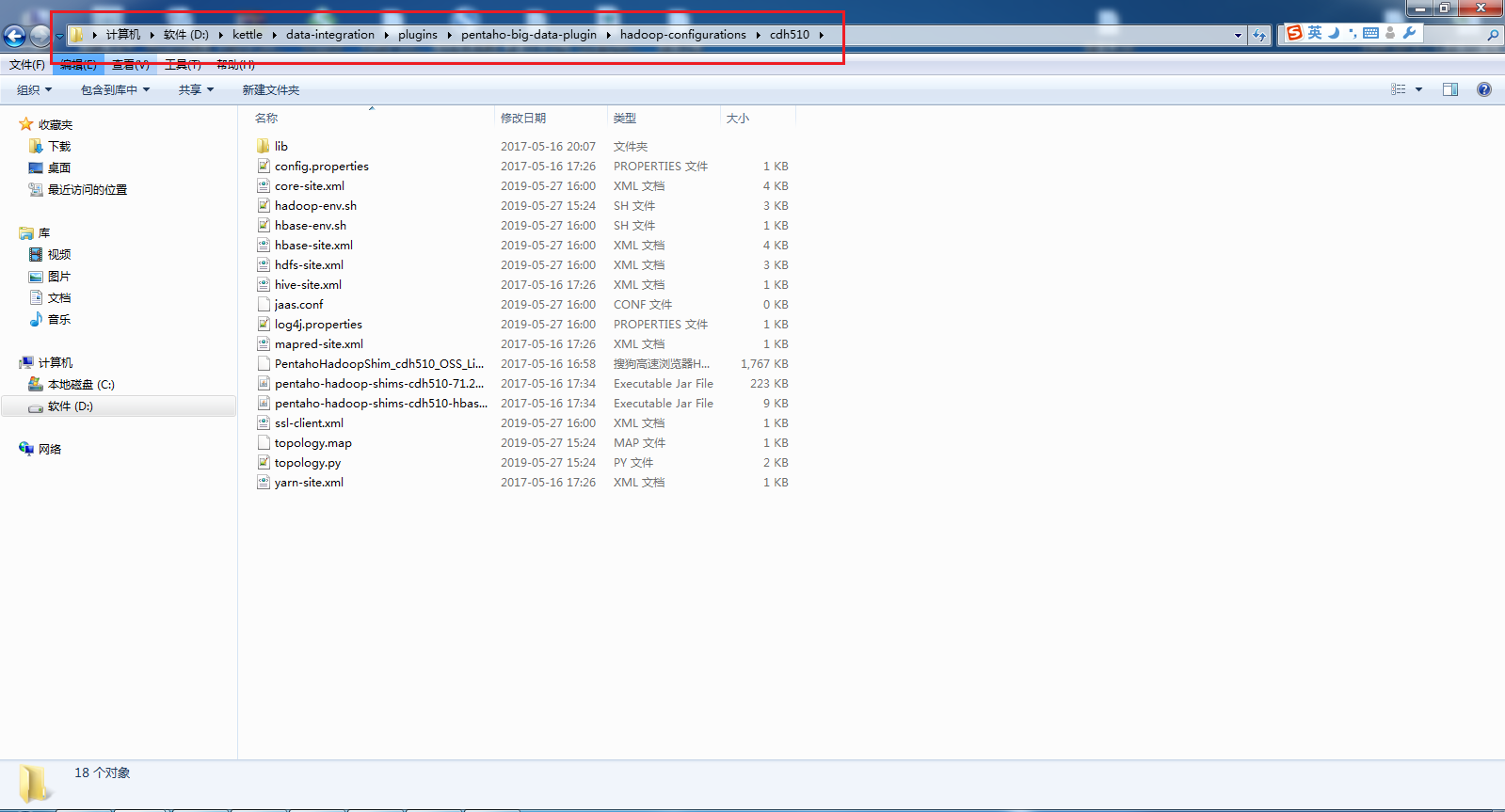The width and height of the screenshot is (1505, 812).
Task: Open the 组织 dropdown in command bar
Action: (35, 89)
